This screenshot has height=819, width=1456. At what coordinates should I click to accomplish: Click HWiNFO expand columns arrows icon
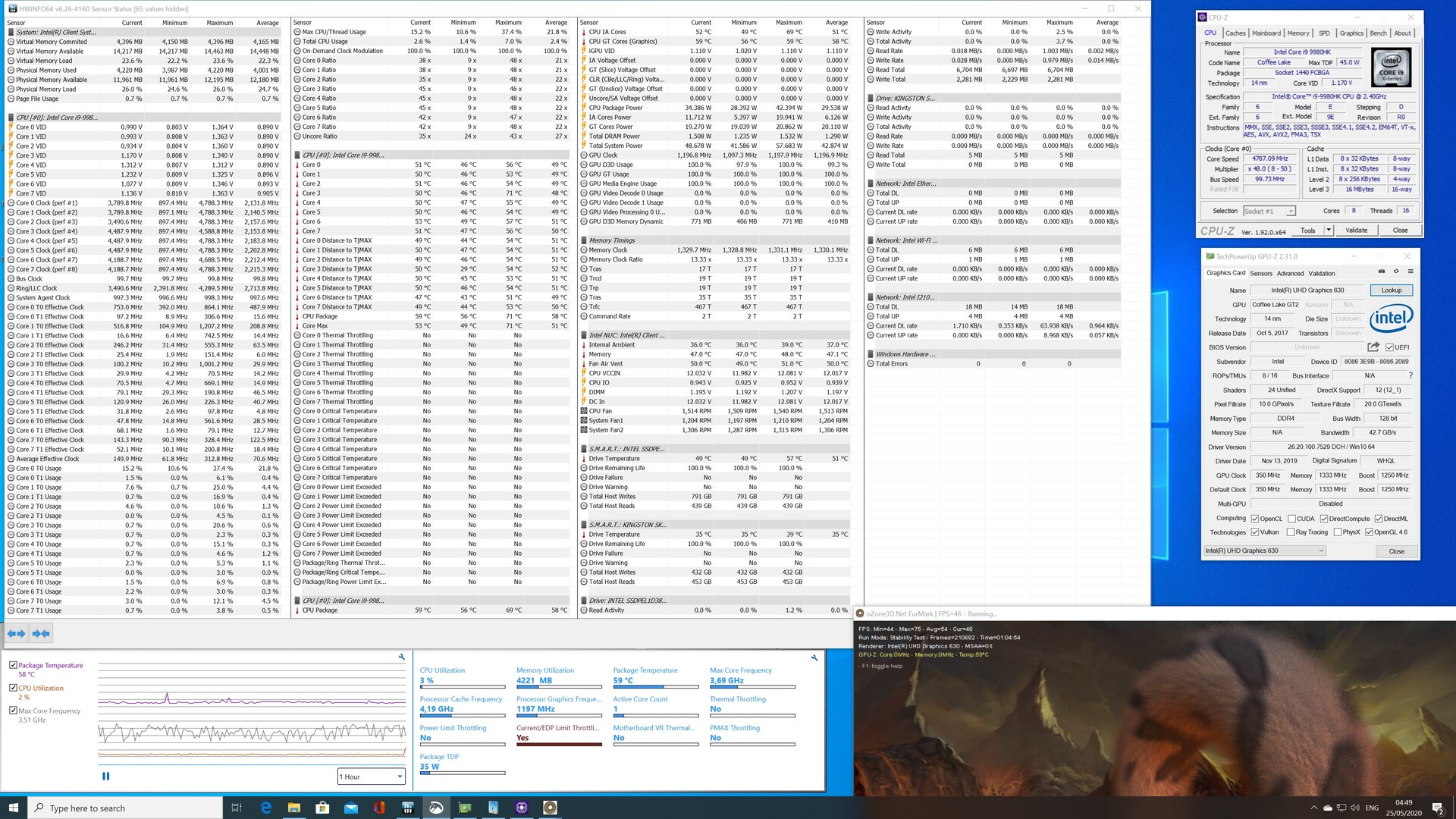[x=16, y=633]
